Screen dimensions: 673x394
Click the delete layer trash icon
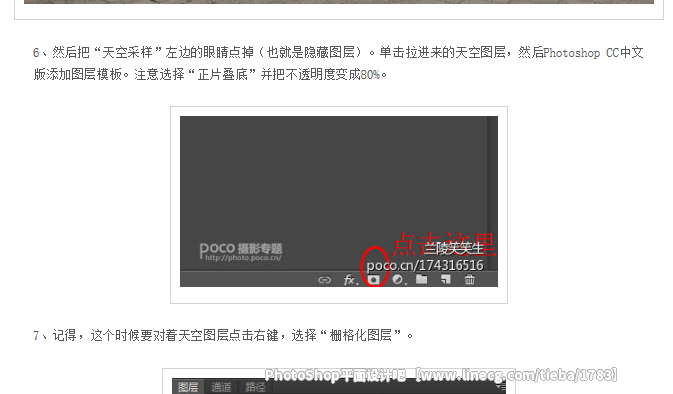(x=470, y=280)
